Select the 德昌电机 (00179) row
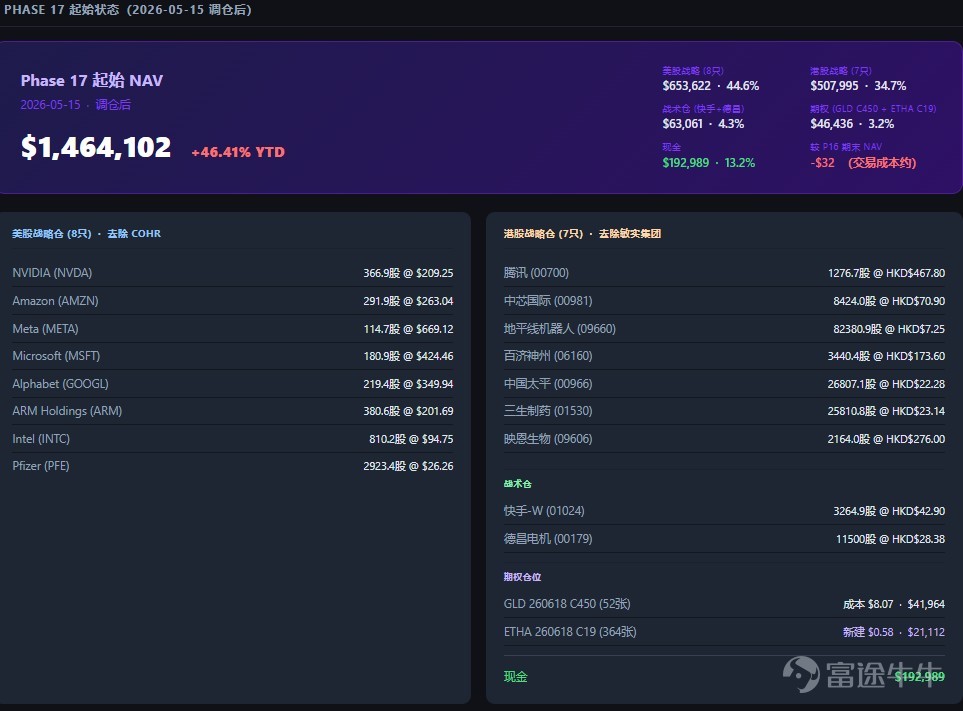Image resolution: width=963 pixels, height=711 pixels. click(x=724, y=539)
